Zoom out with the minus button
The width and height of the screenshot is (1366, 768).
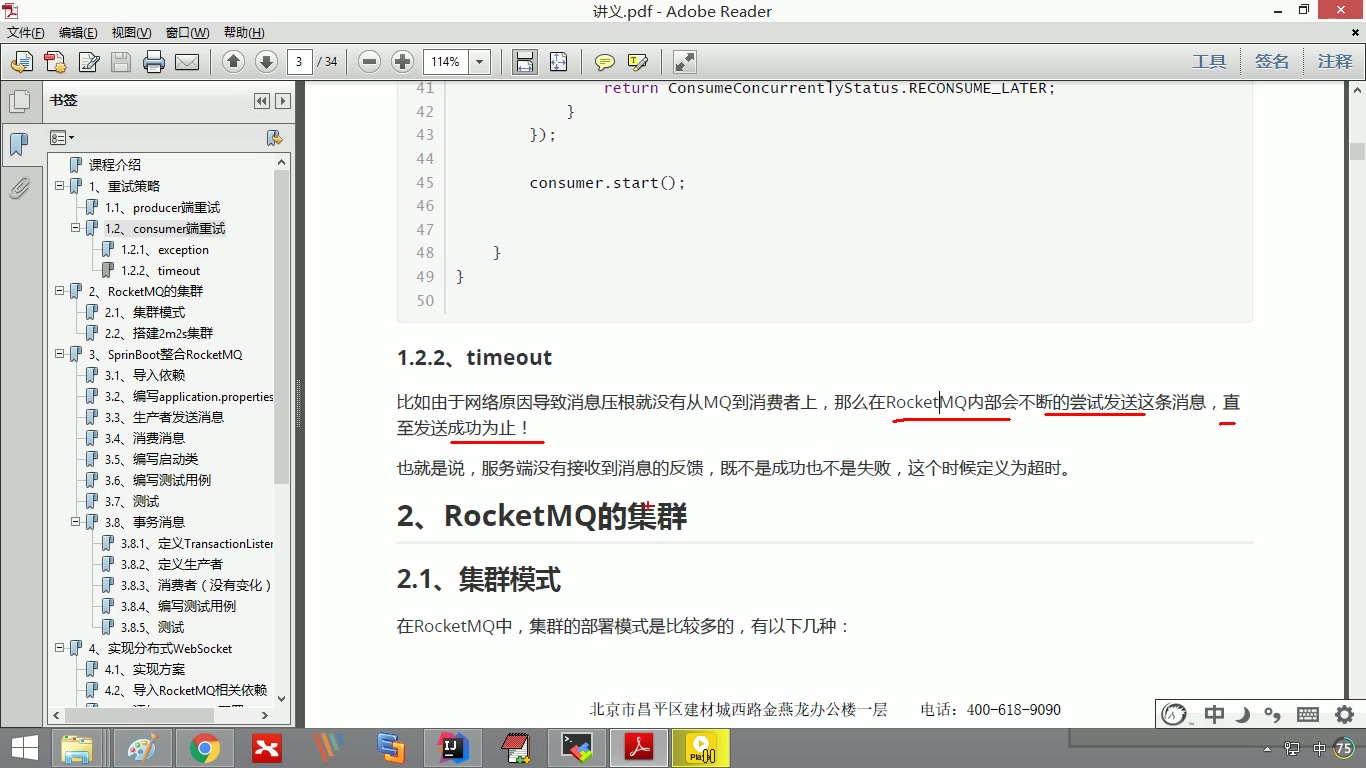[x=369, y=62]
